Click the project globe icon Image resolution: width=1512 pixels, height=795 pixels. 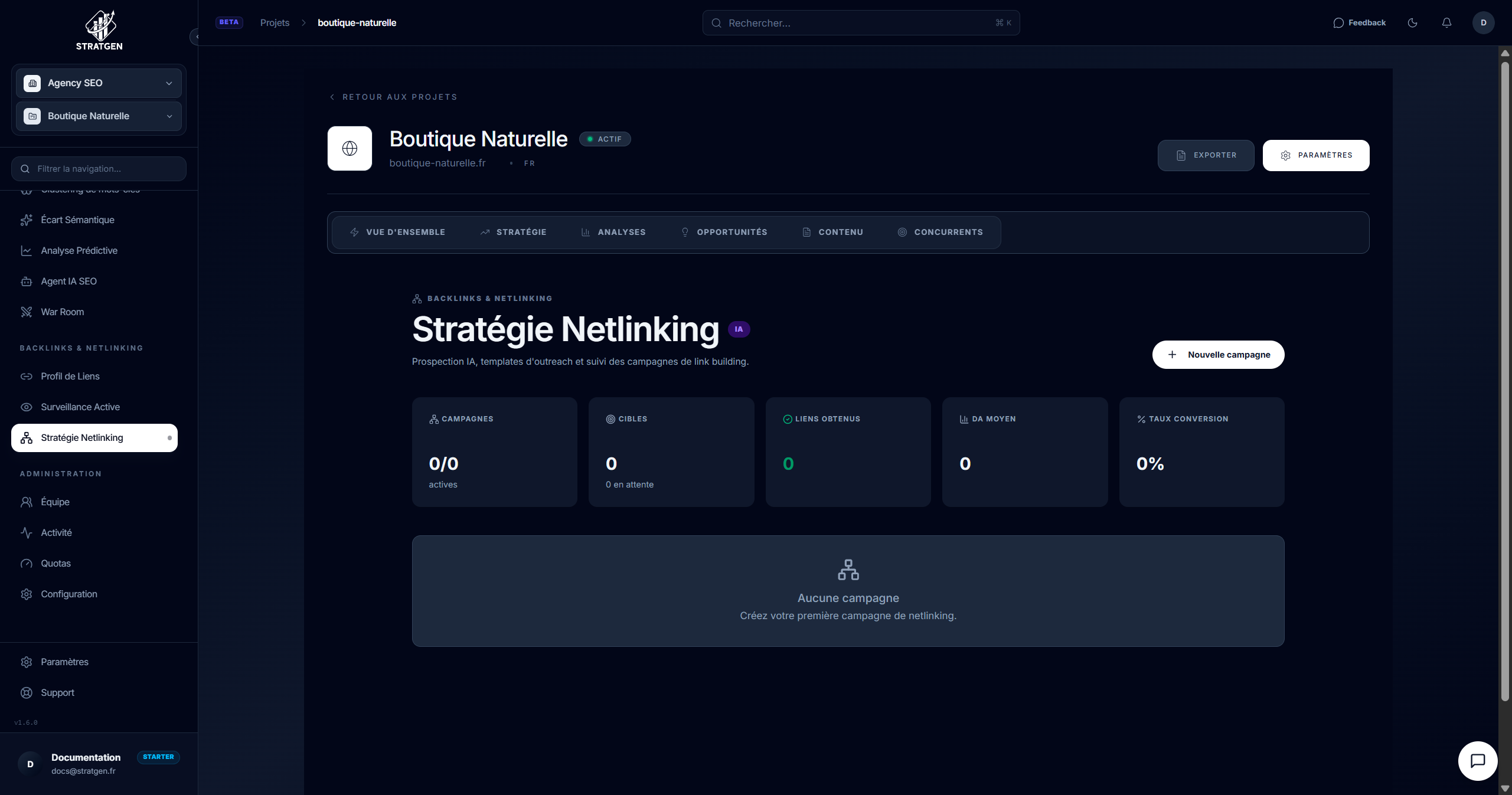coord(350,149)
